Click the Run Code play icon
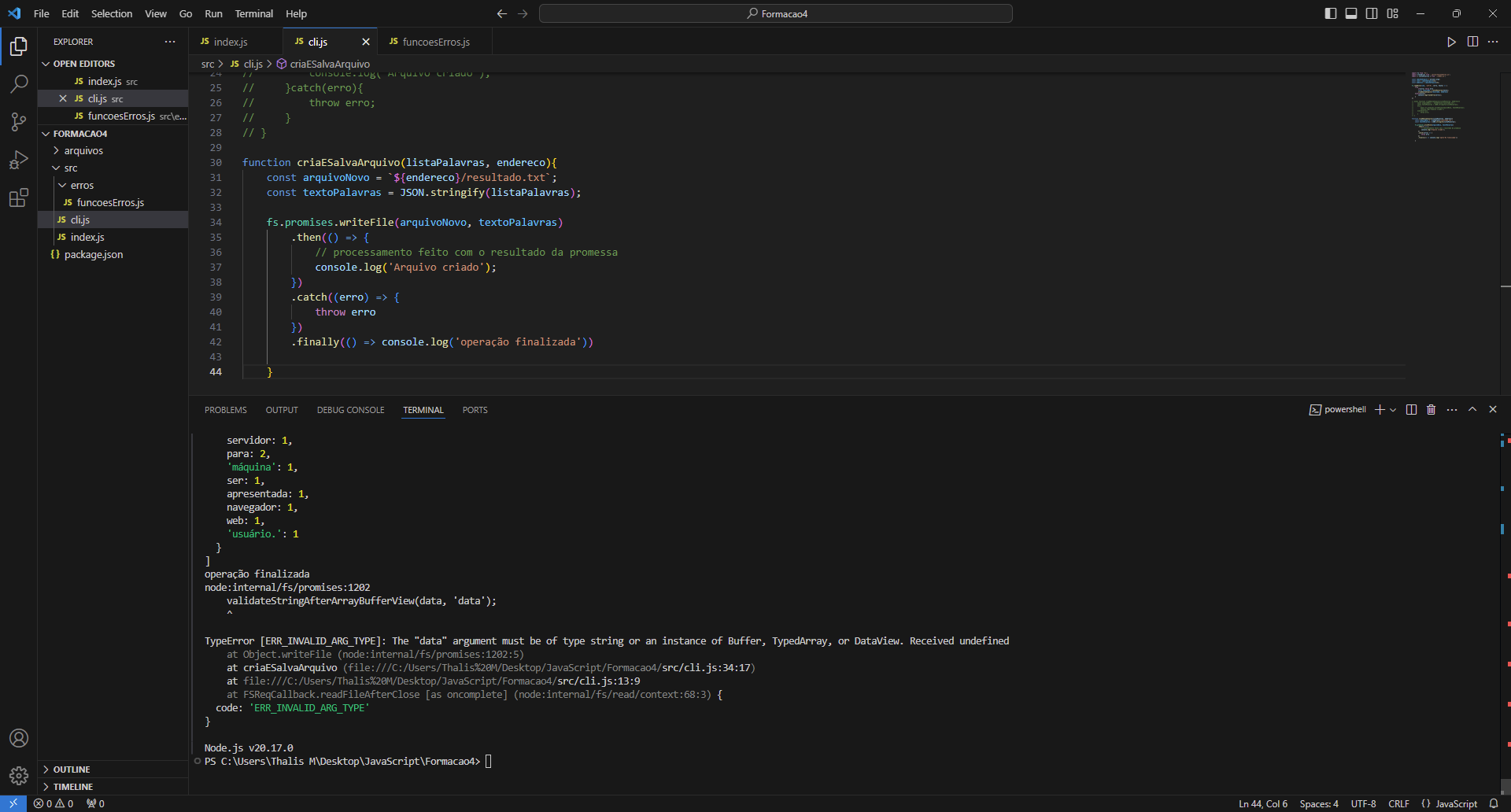Screen dimensions: 1511x812 click(1451, 42)
